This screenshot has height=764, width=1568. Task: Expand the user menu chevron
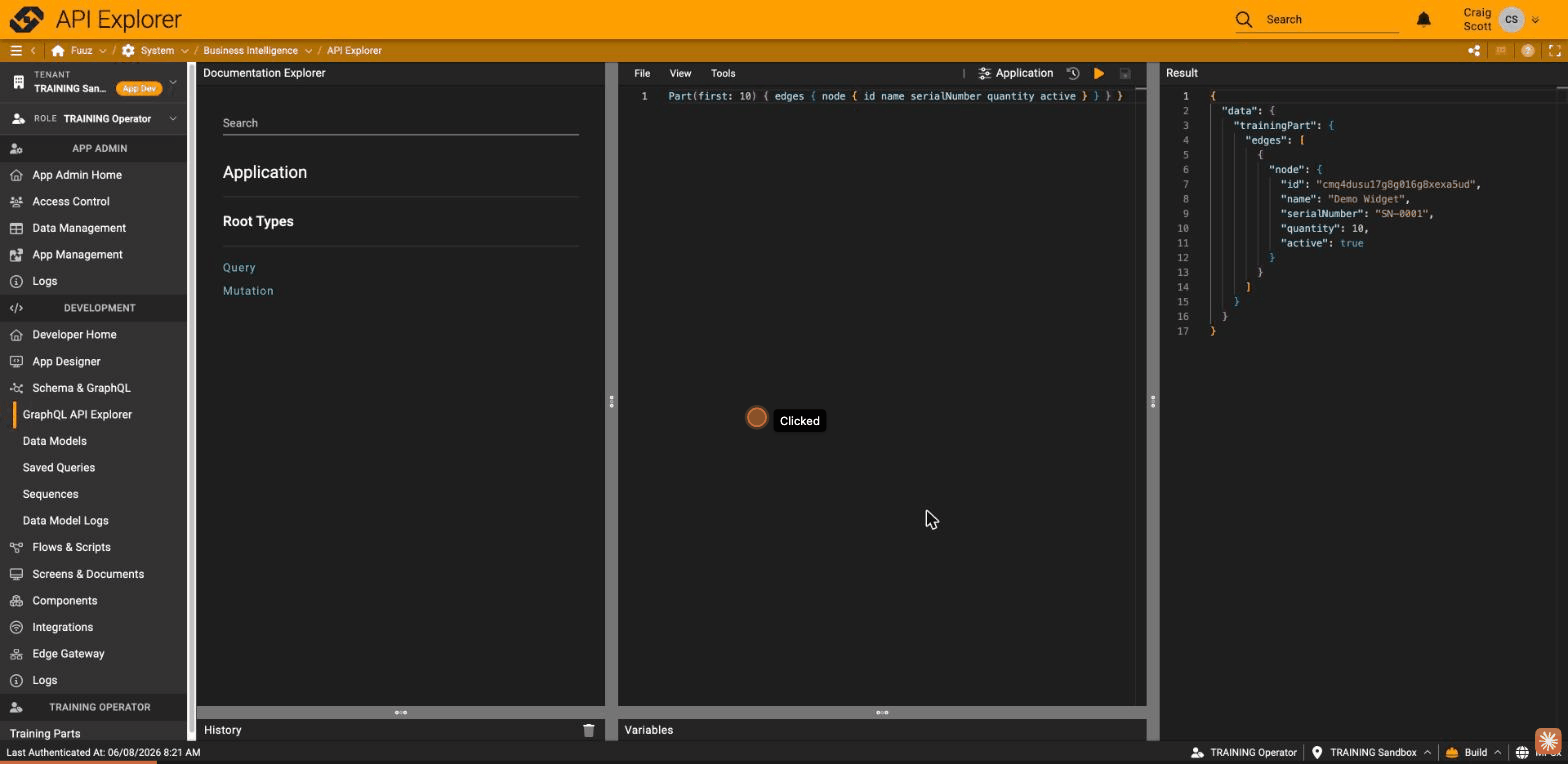click(x=1535, y=20)
